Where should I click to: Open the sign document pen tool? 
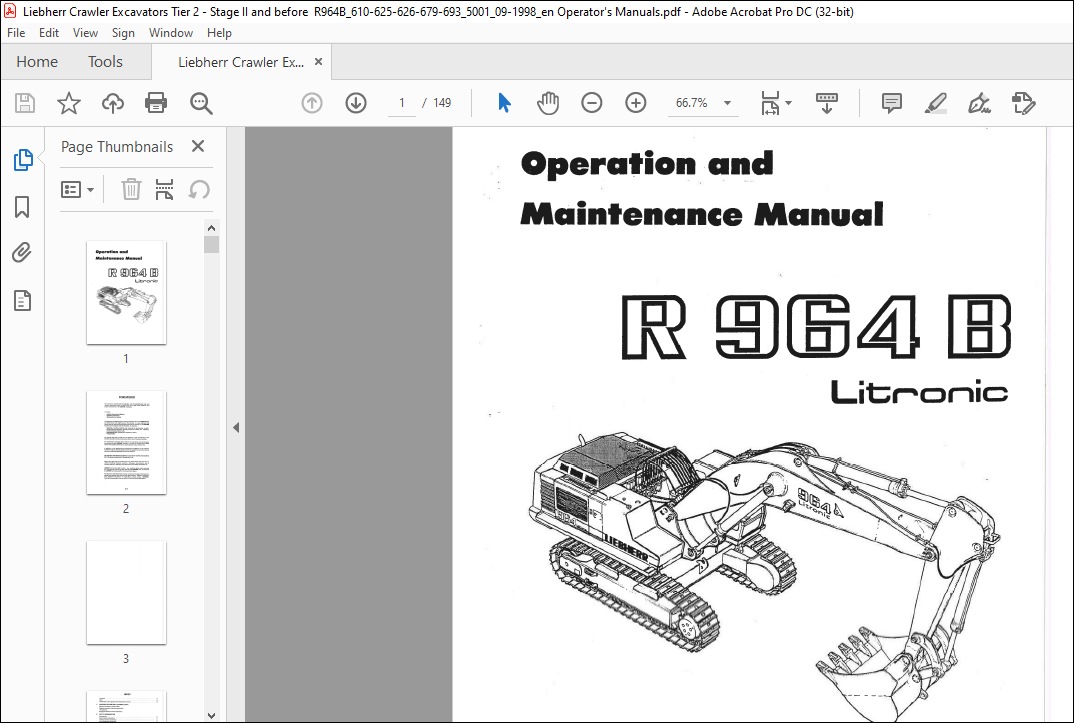click(x=979, y=103)
